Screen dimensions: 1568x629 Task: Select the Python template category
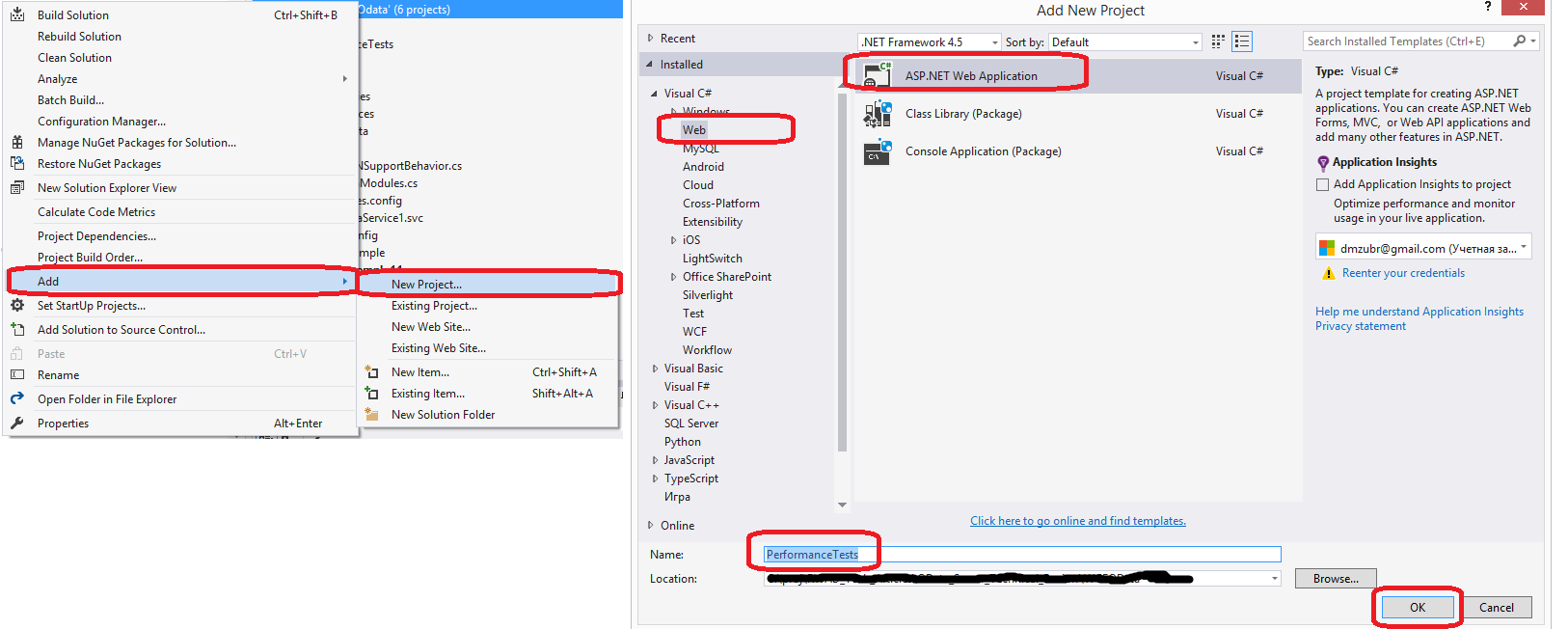pos(683,442)
